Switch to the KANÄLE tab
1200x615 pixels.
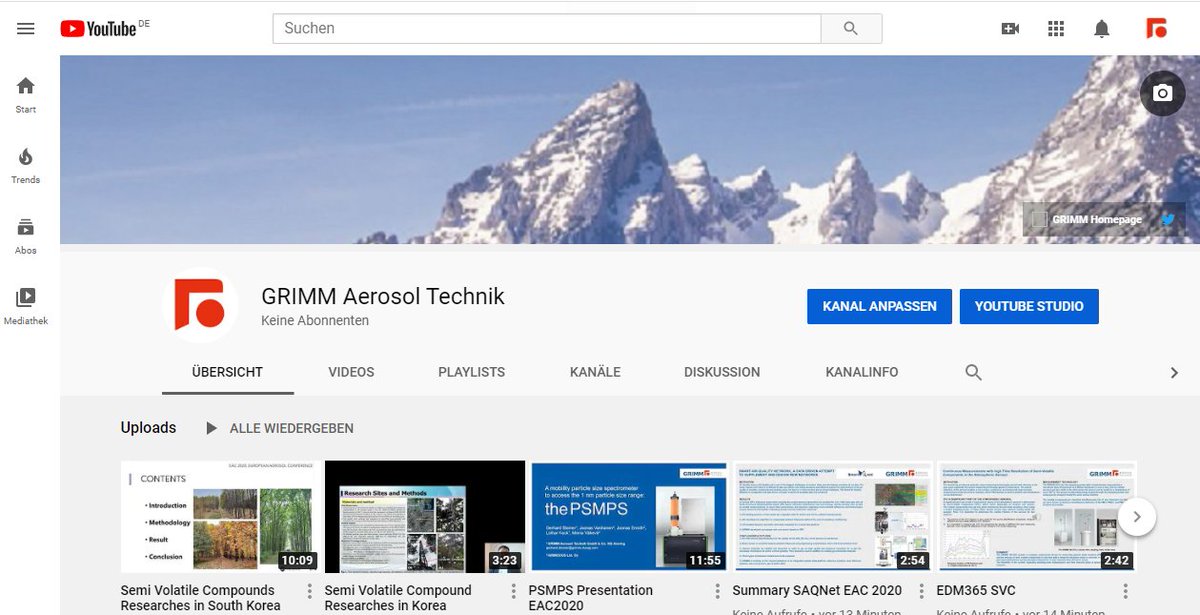[595, 372]
